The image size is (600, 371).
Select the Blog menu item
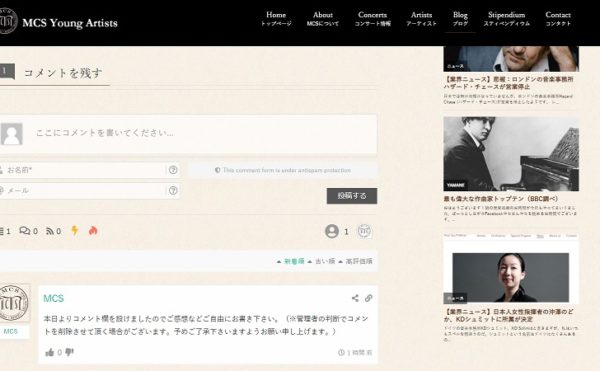[460, 19]
